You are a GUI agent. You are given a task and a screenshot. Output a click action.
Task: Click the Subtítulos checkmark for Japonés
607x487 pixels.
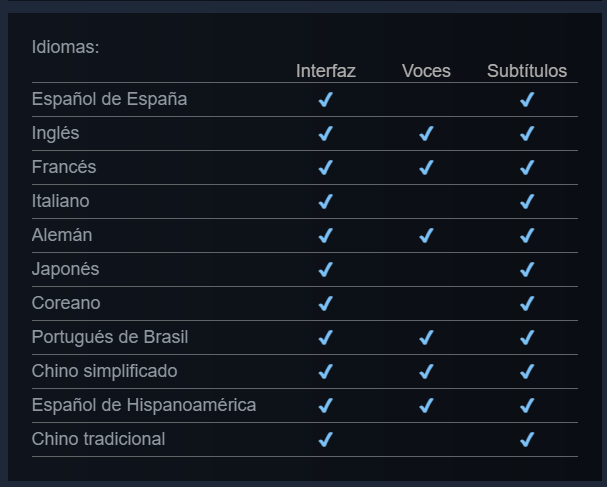[x=527, y=270]
